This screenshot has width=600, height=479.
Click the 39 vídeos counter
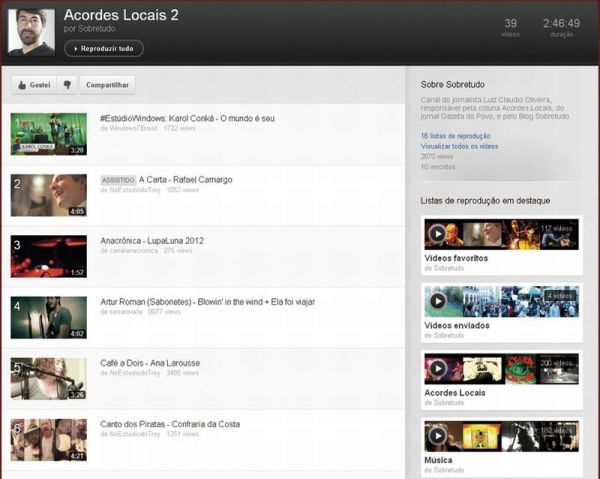tap(510, 27)
